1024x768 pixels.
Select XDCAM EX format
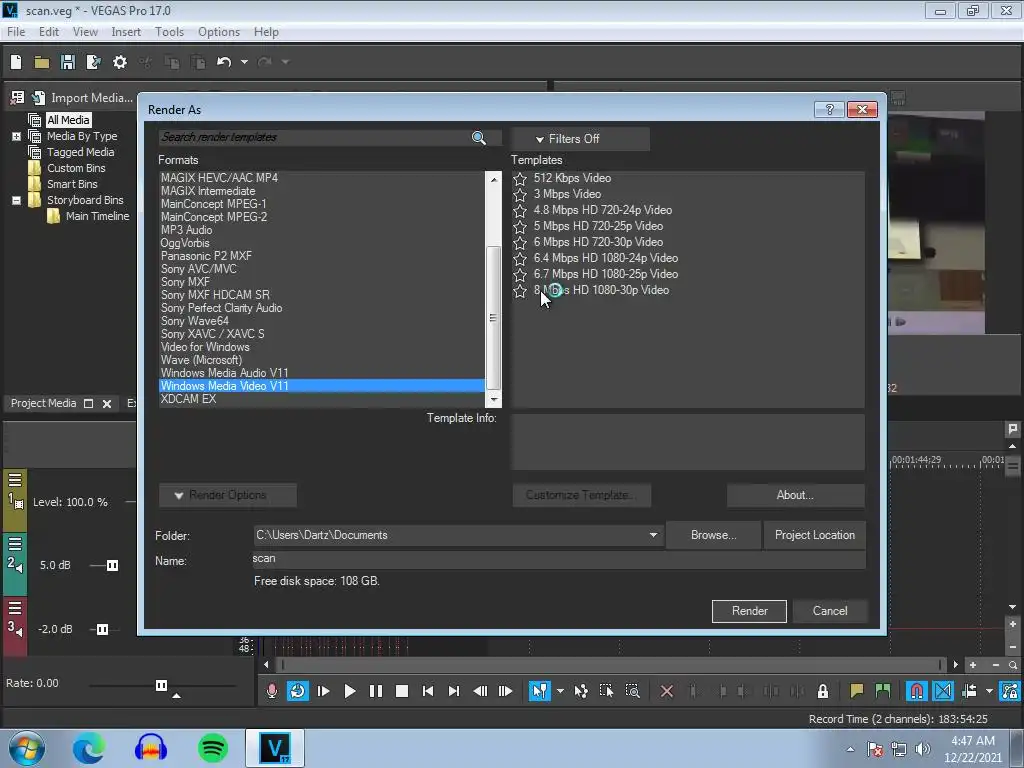(188, 399)
